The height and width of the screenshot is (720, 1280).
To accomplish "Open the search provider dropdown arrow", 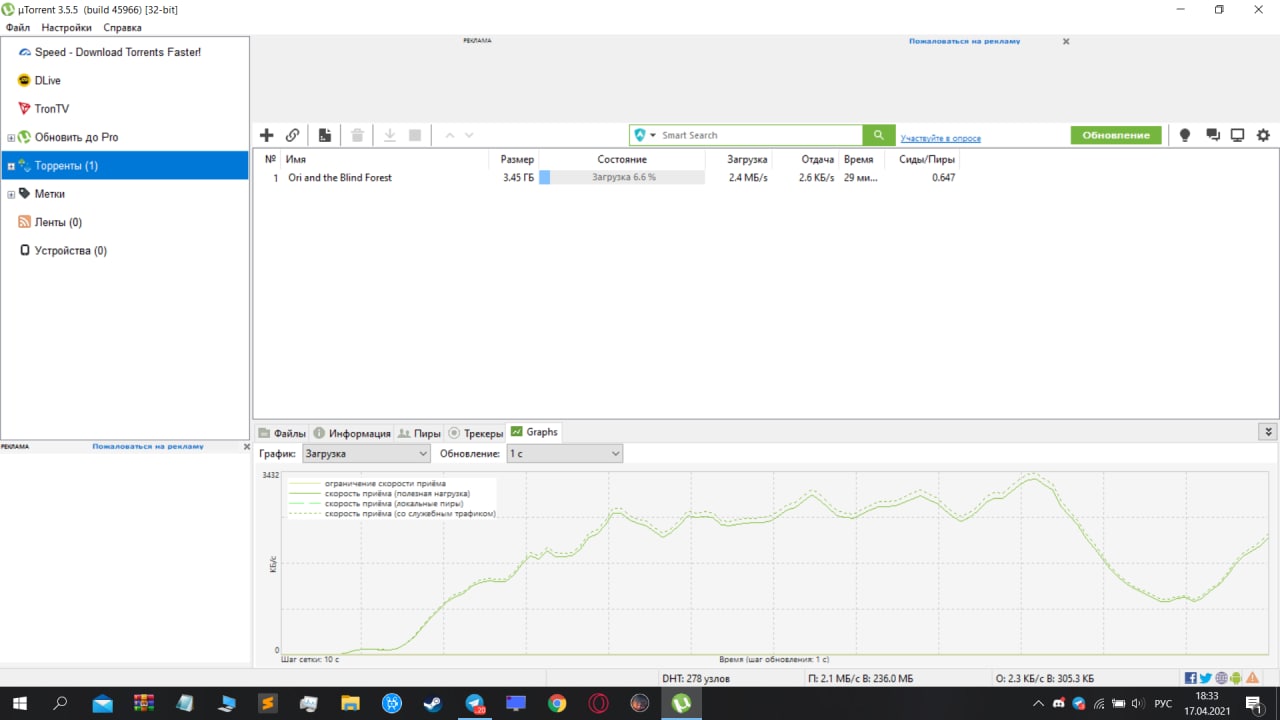I will pyautogui.click(x=653, y=135).
